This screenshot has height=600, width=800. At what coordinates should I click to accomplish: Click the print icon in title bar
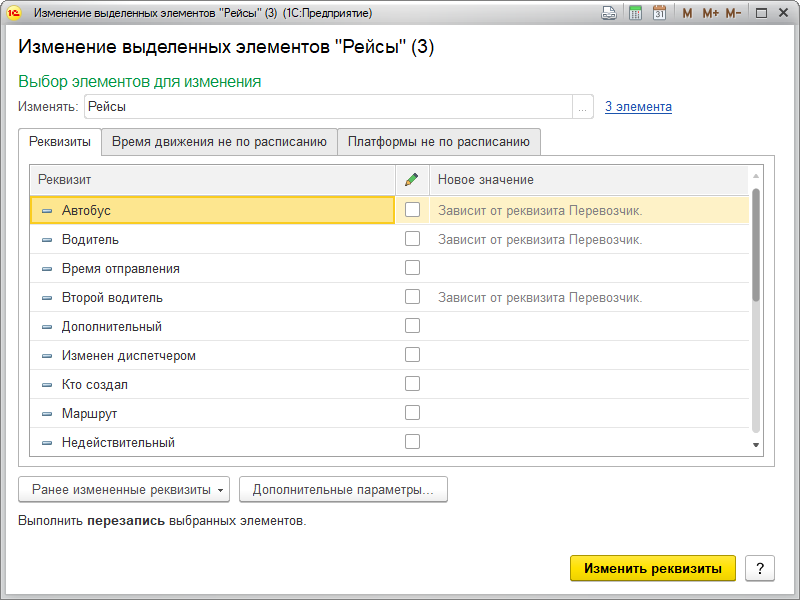click(x=608, y=14)
